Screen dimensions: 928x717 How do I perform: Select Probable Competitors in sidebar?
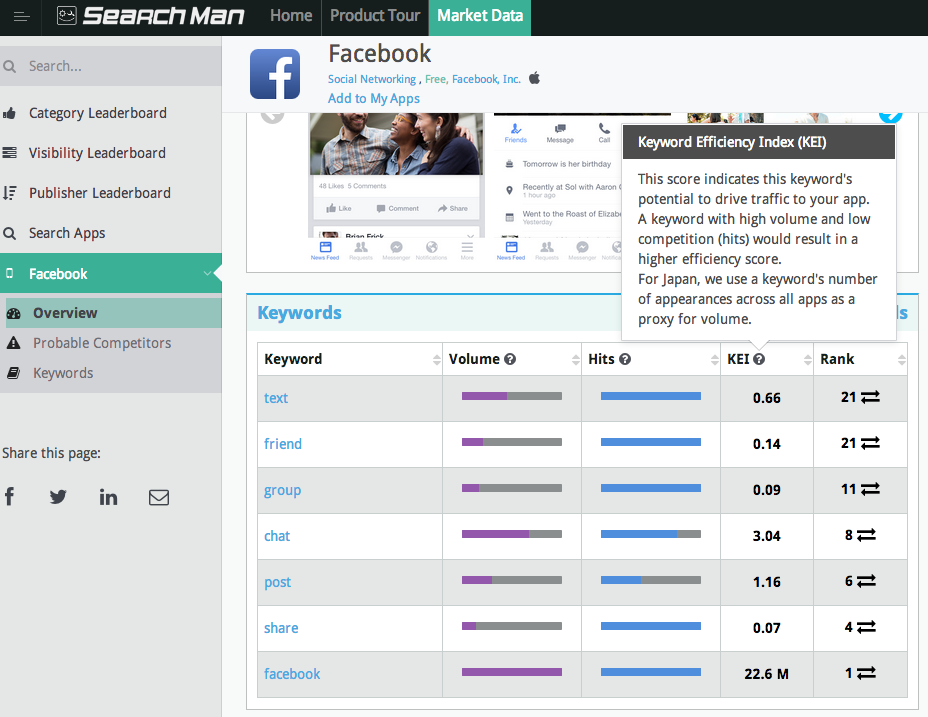pyautogui.click(x=102, y=343)
